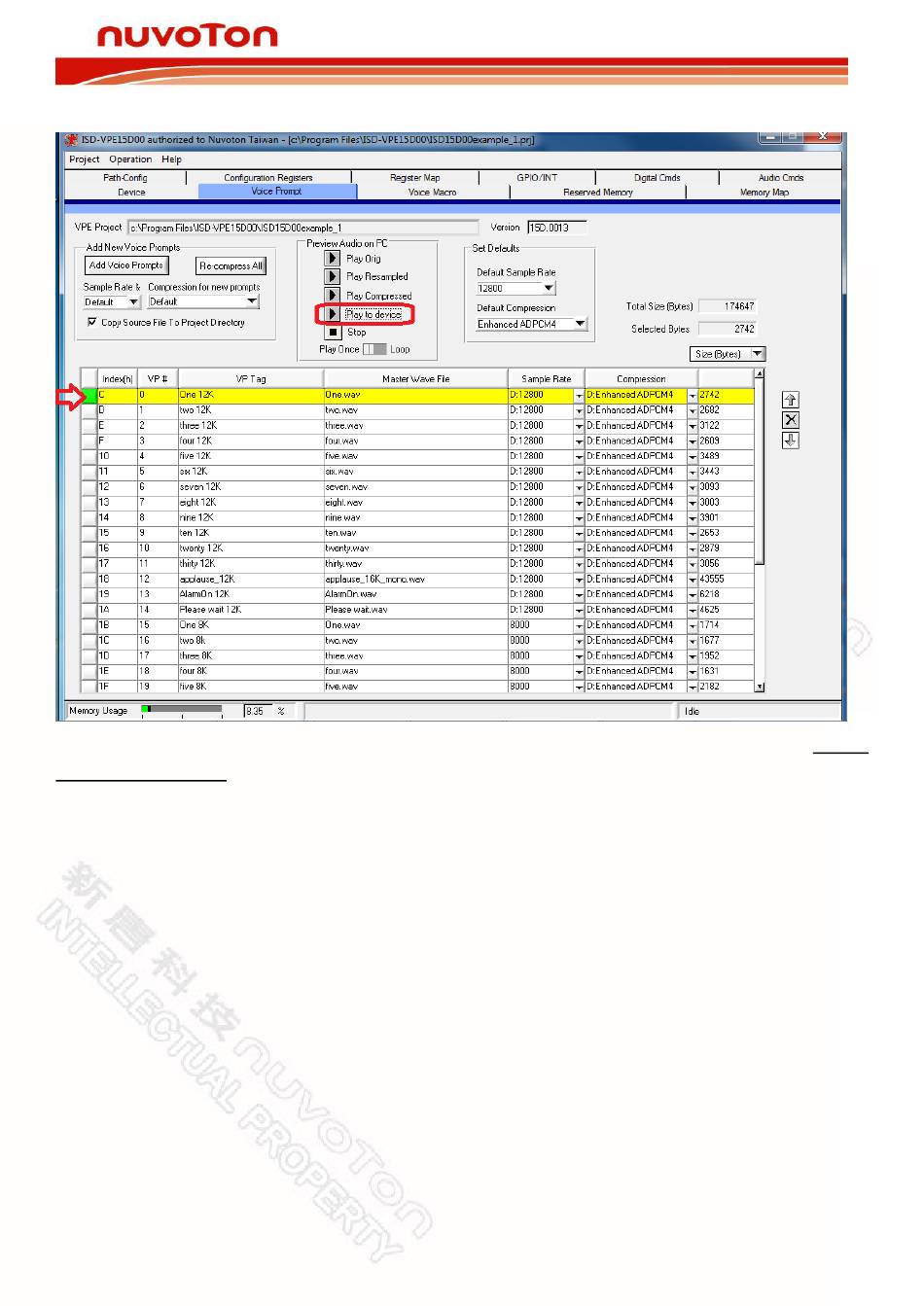Click the Play Compressed play icon
This screenshot has height=1306, width=924.
click(x=332, y=296)
